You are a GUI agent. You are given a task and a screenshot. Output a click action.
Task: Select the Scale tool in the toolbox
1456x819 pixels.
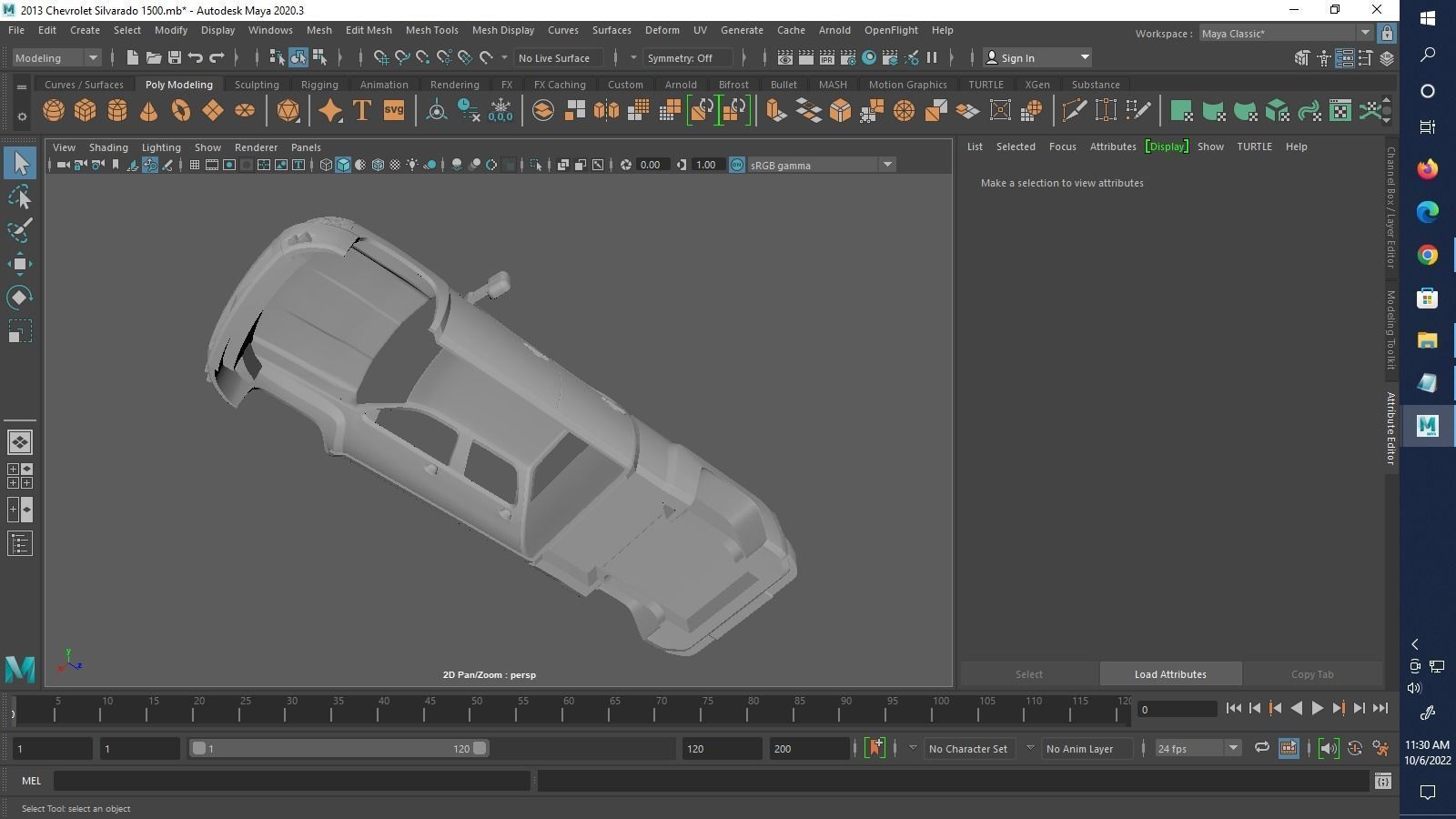20,331
